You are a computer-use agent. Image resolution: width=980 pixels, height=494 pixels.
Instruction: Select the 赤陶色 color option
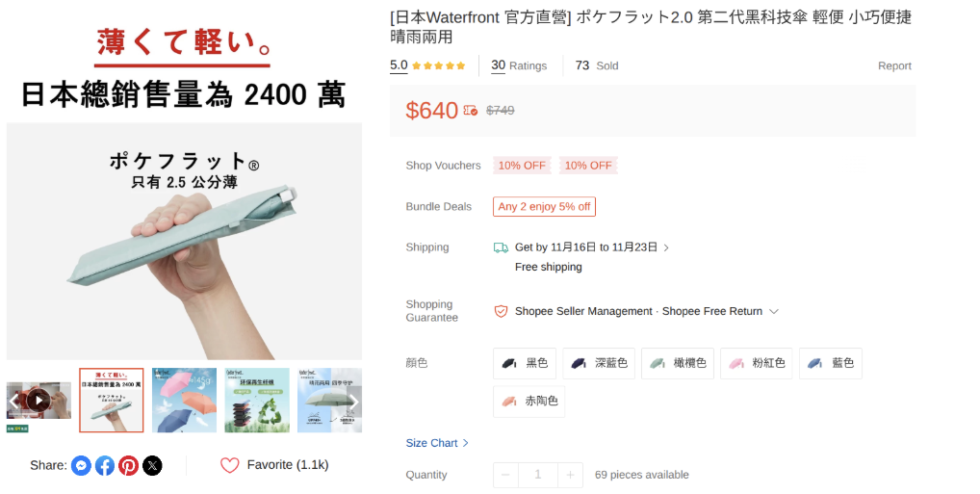coord(531,401)
